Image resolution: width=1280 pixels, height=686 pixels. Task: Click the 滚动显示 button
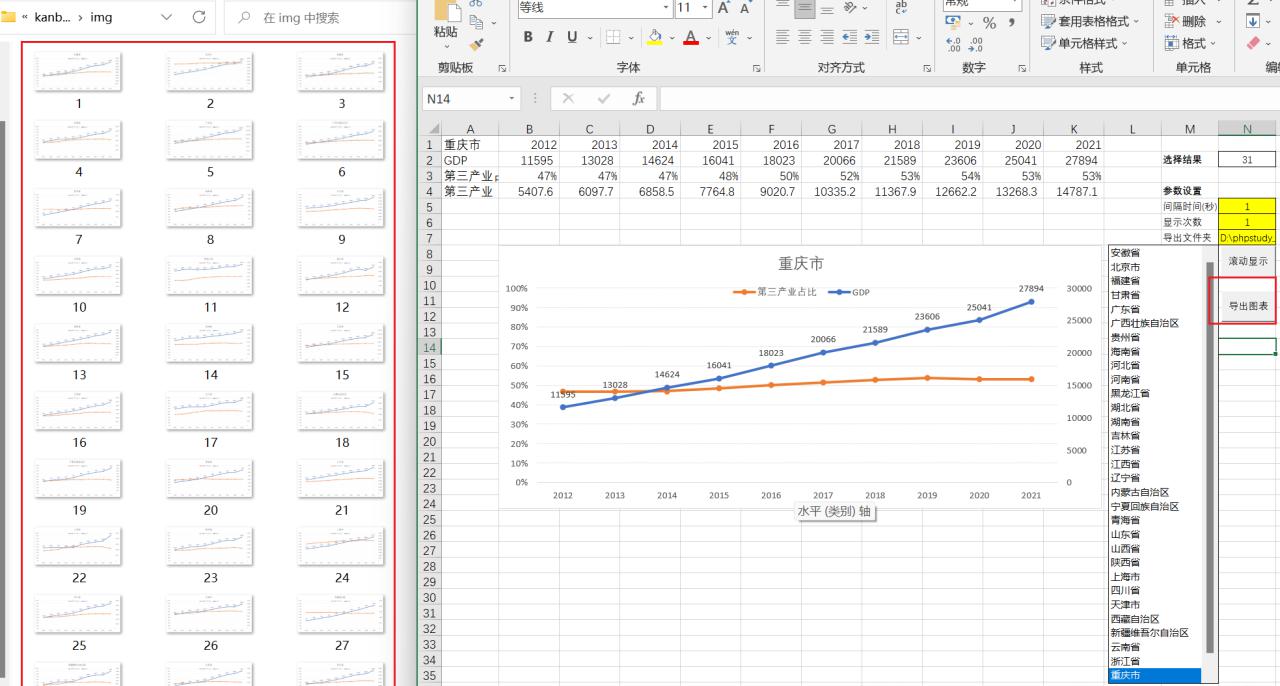(x=1248, y=261)
